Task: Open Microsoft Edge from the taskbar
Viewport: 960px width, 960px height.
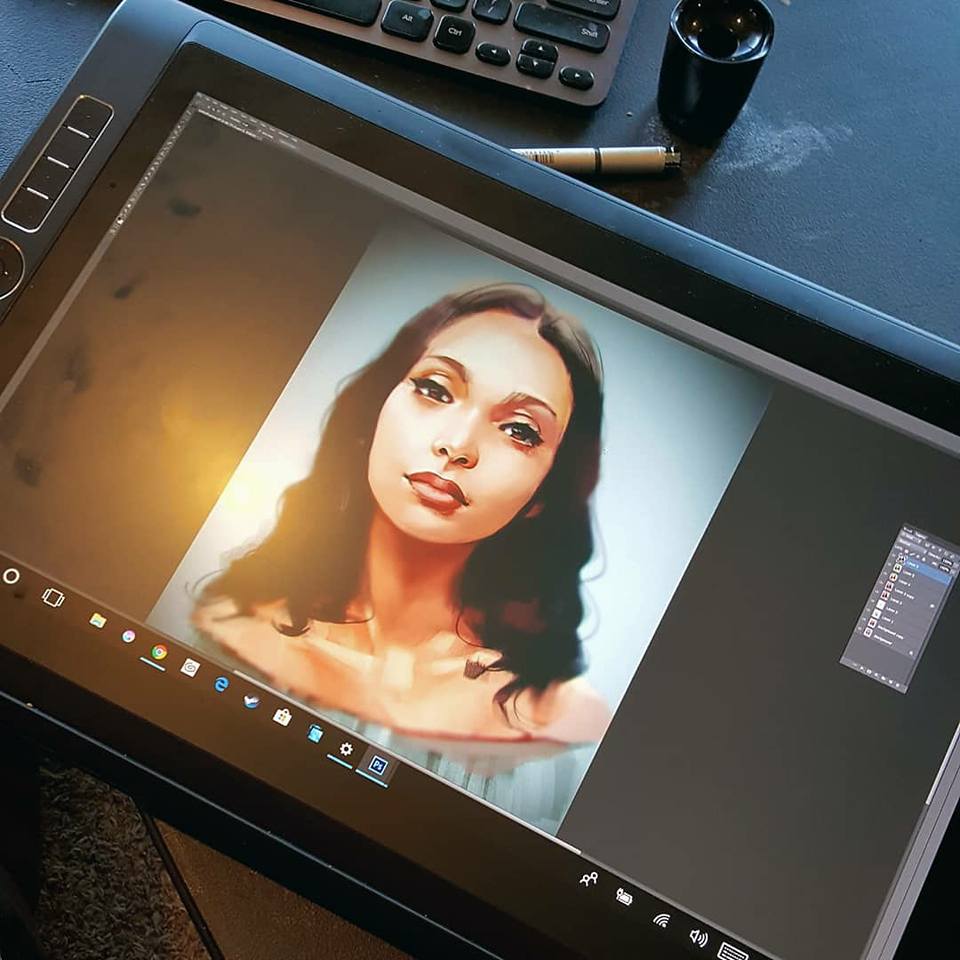Action: click(221, 684)
